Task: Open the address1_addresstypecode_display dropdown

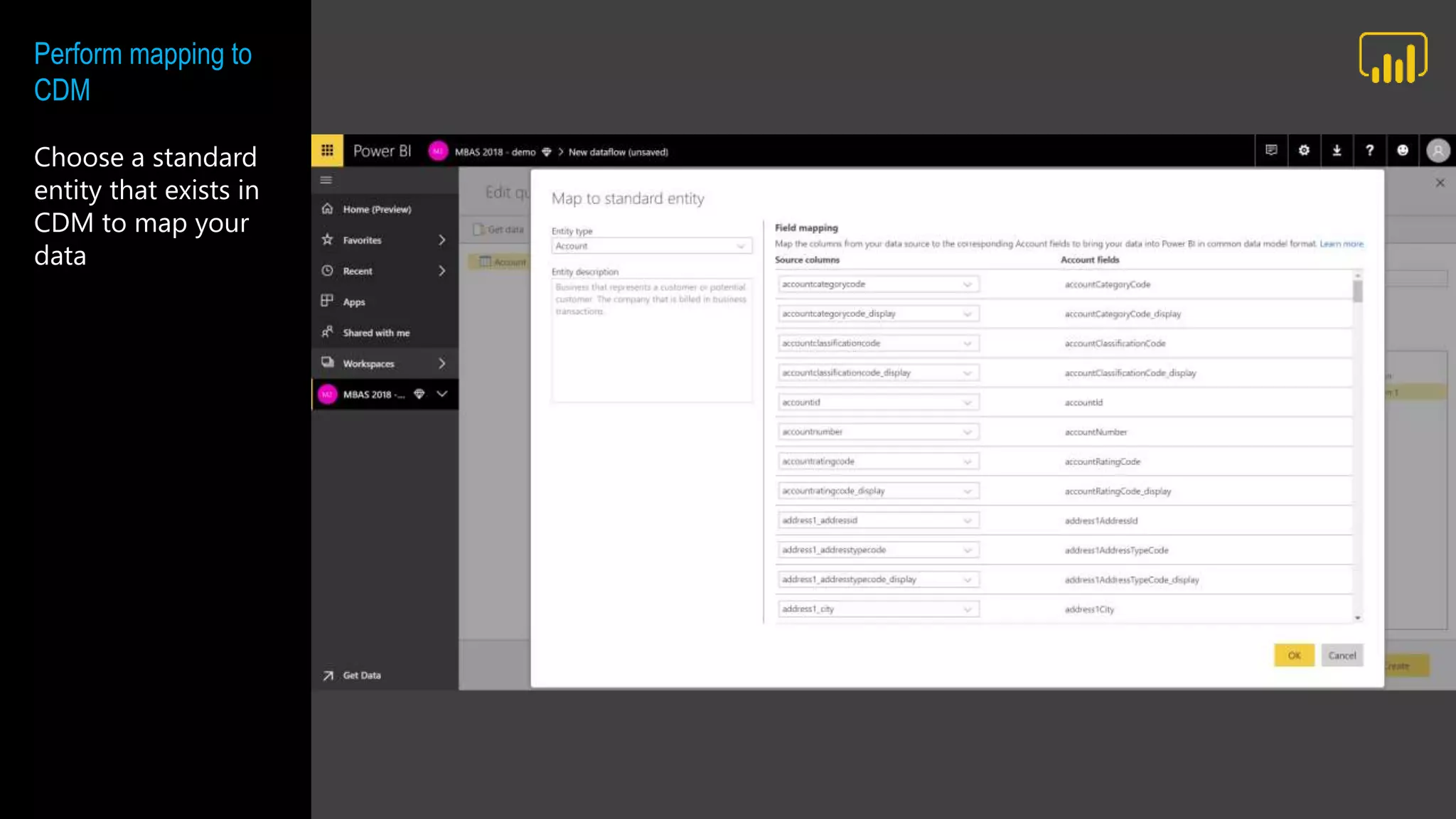Action: tap(878, 579)
